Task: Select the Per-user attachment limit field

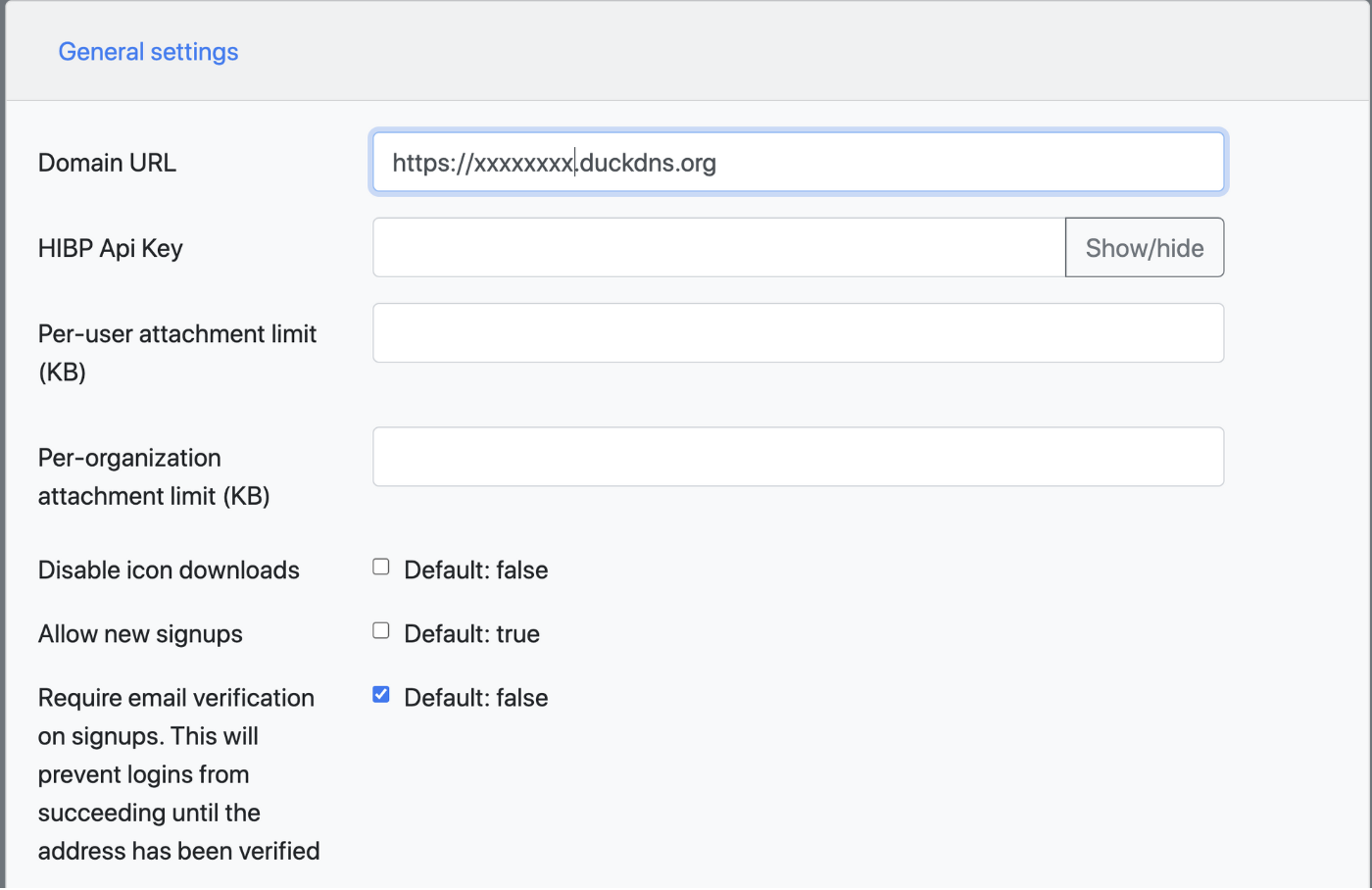Action: [x=798, y=333]
